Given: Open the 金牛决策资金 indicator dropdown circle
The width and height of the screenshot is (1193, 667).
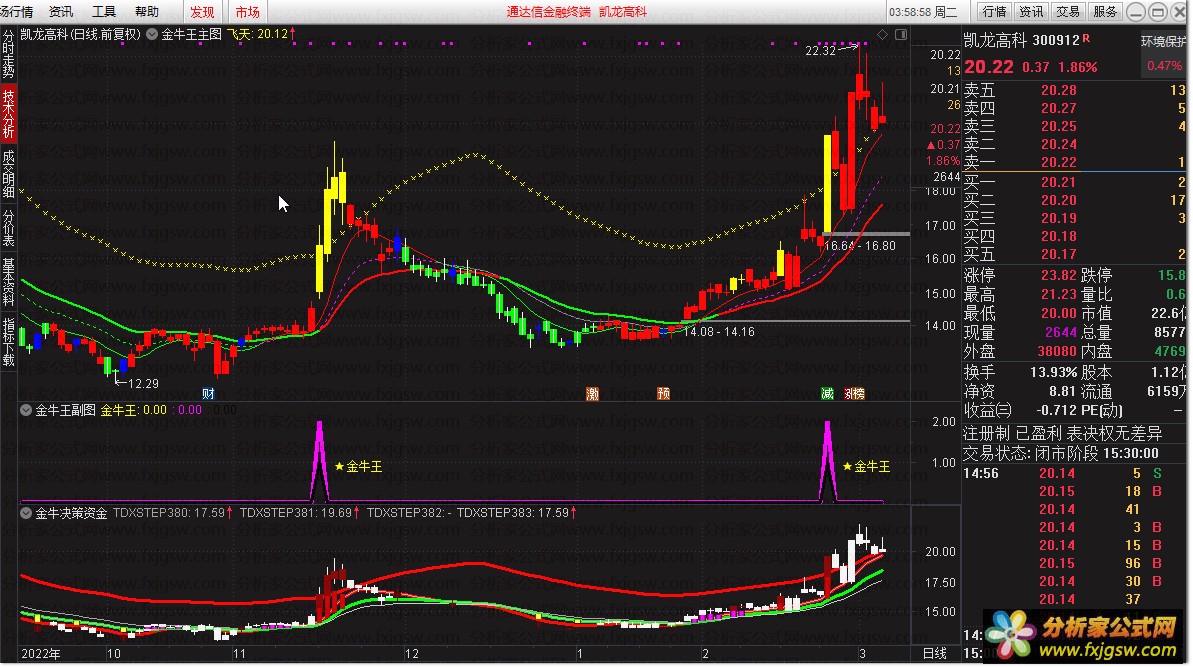Looking at the screenshot, I should point(26,513).
